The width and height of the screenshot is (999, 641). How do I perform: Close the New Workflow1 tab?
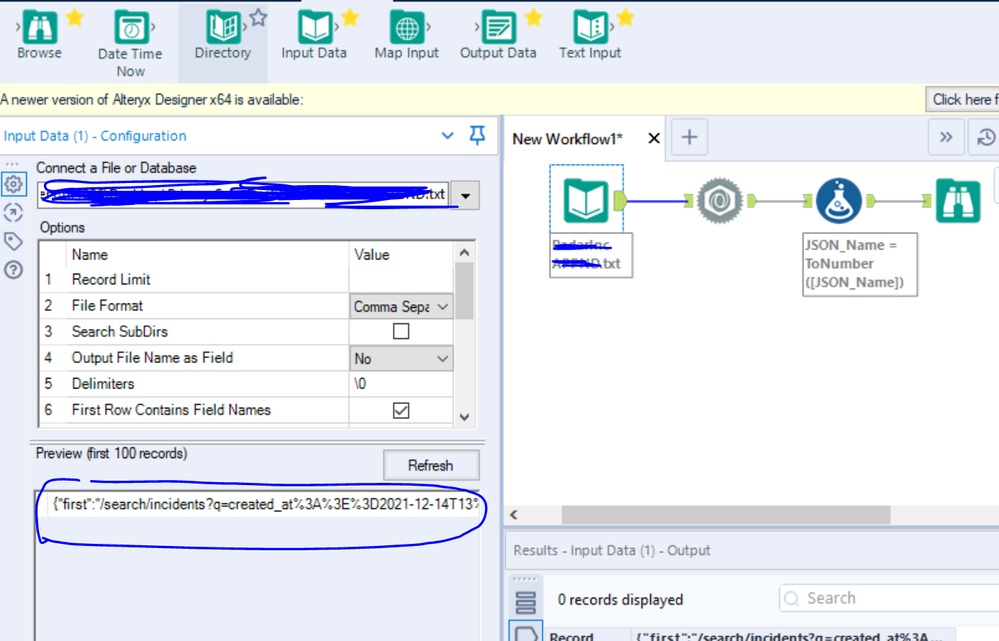pyautogui.click(x=654, y=138)
